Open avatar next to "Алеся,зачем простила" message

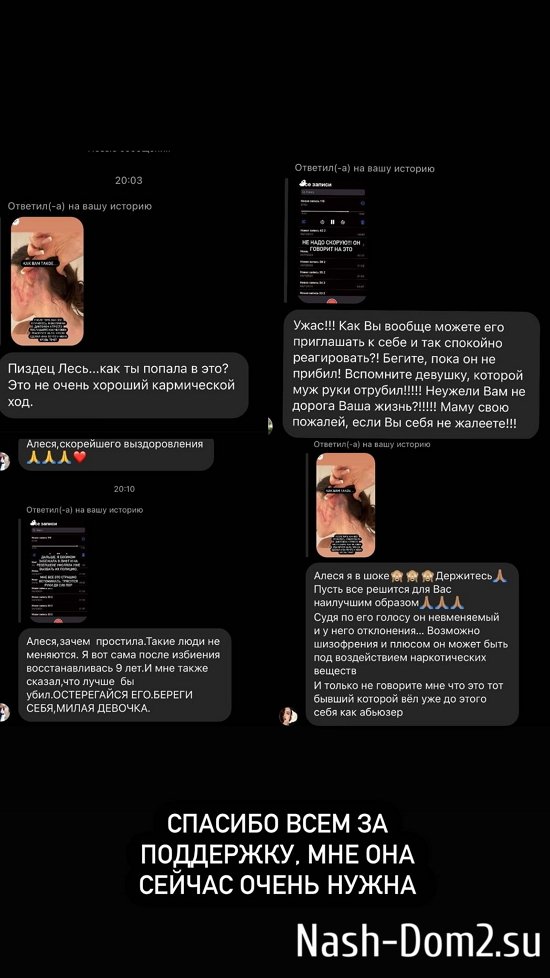pyautogui.click(x=3, y=712)
